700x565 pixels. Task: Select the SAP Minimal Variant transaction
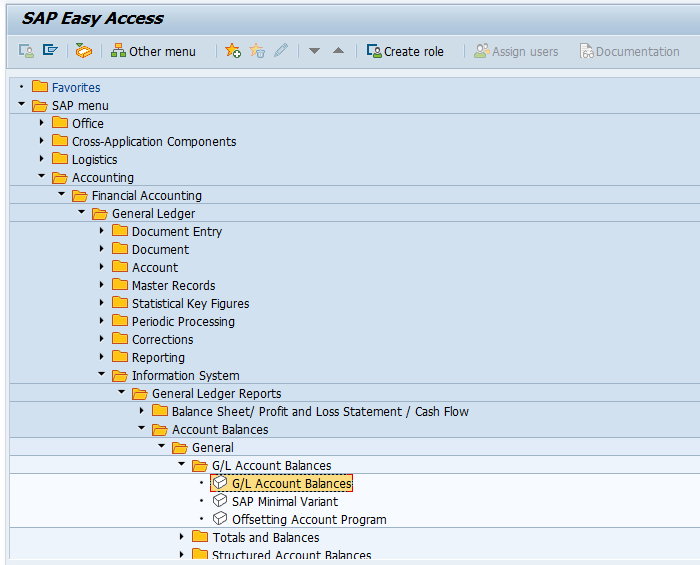point(275,501)
